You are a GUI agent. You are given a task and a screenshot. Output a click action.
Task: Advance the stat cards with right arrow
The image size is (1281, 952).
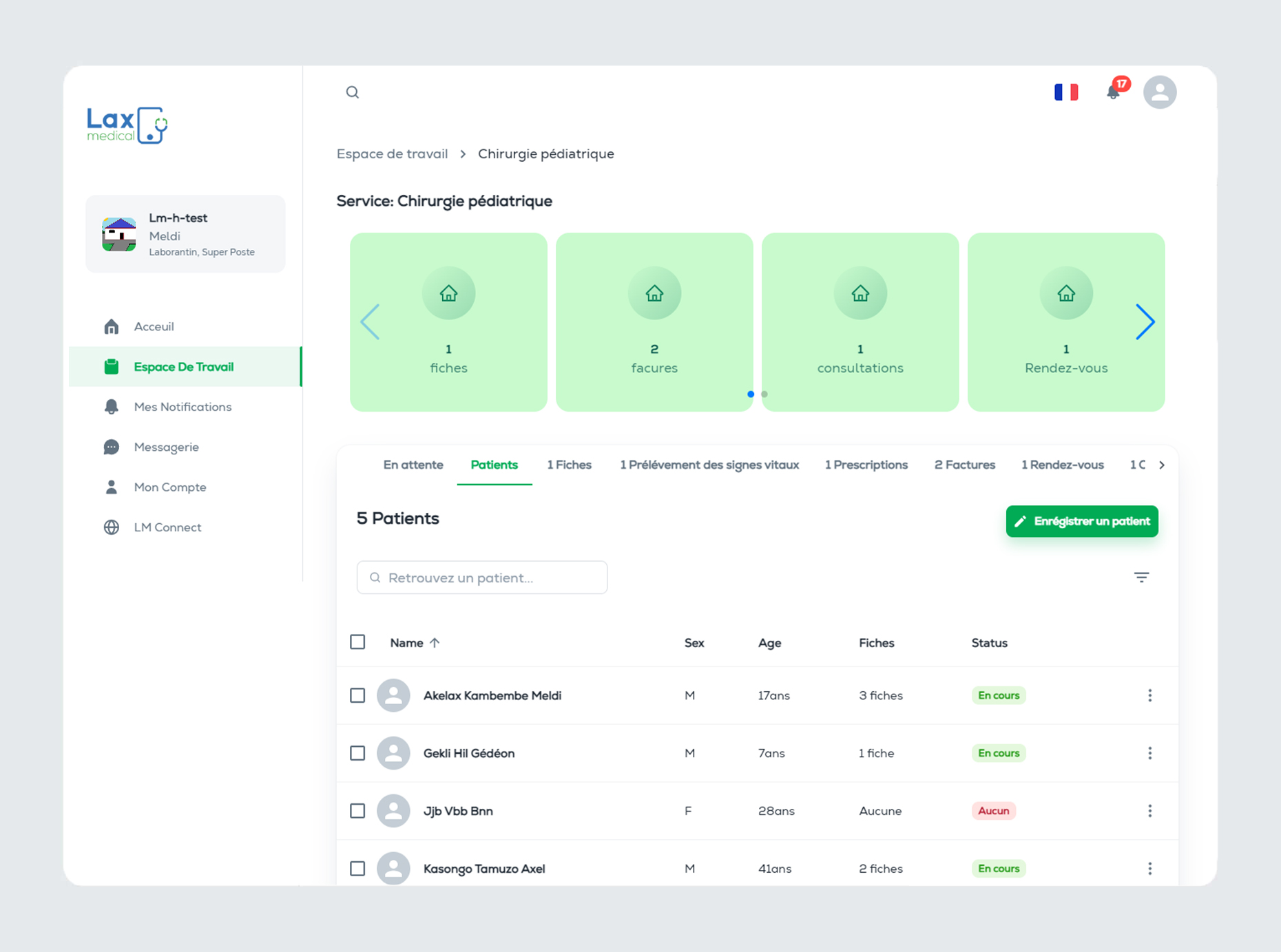[x=1145, y=321]
